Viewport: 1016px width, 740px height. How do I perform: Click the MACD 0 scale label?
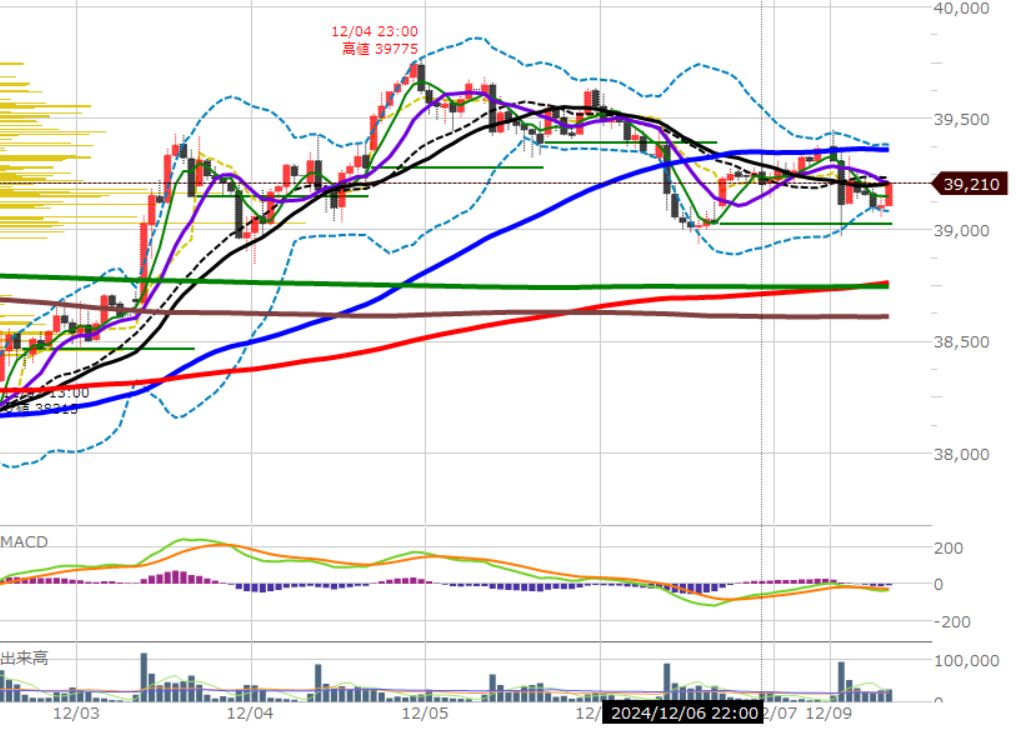(x=938, y=584)
